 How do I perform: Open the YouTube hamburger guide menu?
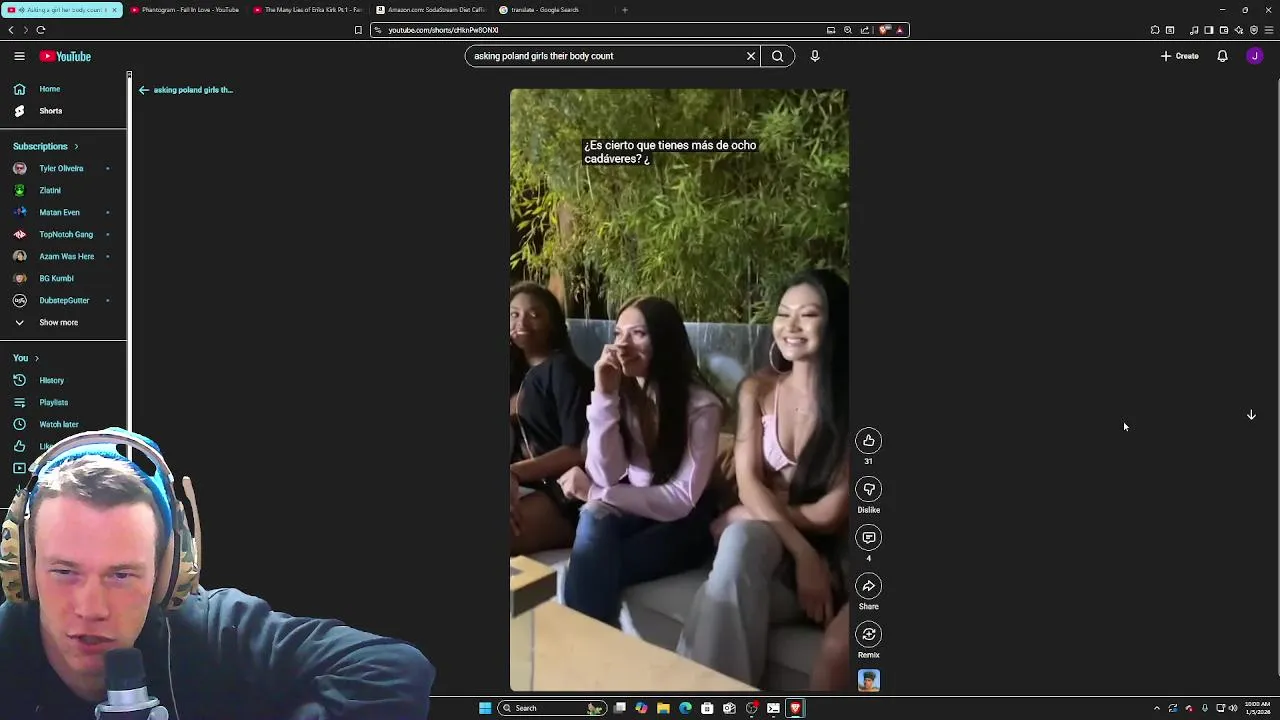click(19, 56)
